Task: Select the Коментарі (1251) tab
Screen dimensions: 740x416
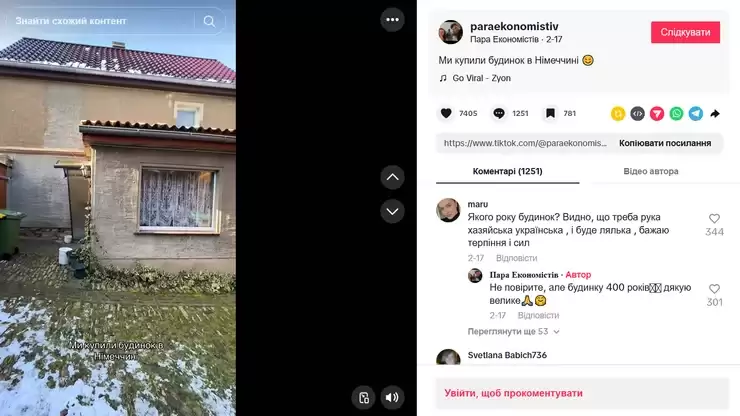Action: (x=507, y=171)
